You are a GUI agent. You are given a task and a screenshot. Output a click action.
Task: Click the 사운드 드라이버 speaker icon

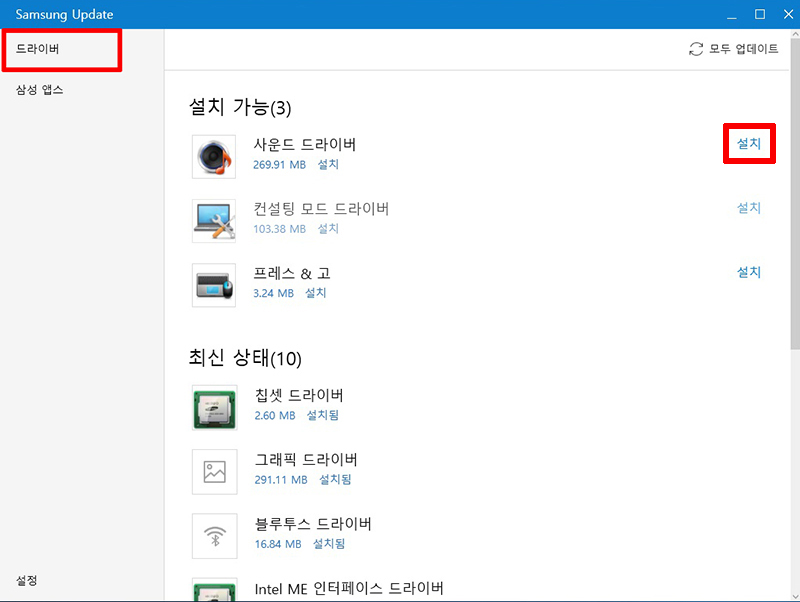pos(214,157)
